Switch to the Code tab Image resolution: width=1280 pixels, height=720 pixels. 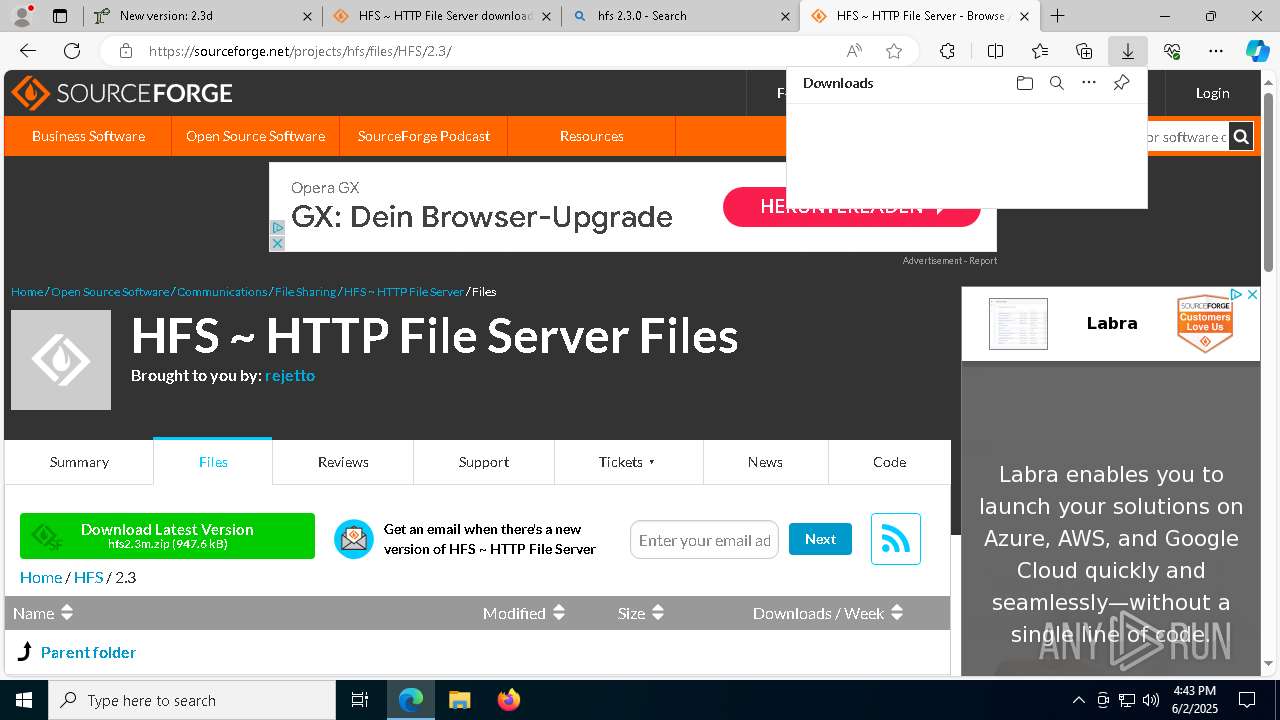tap(889, 462)
